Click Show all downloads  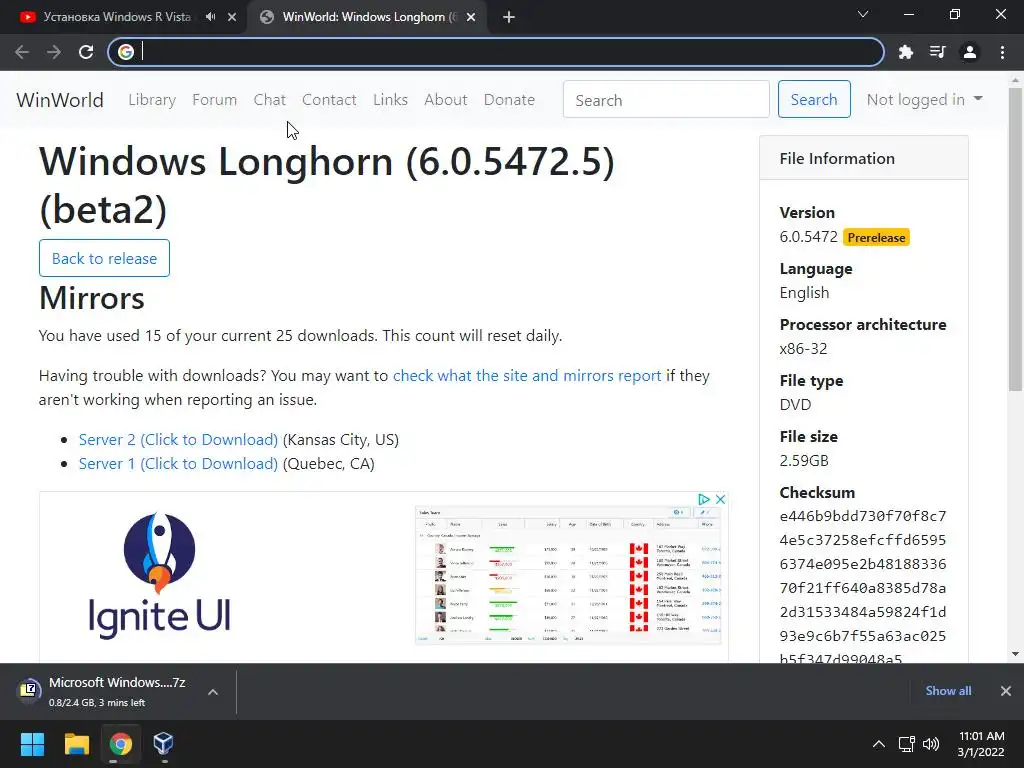(948, 691)
